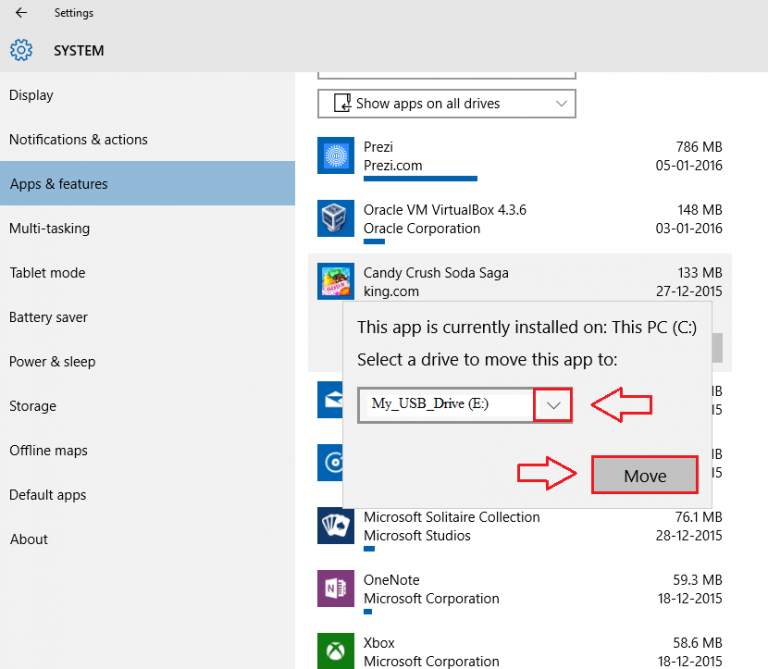Open Storage settings
The height and width of the screenshot is (669, 768).
tap(33, 406)
